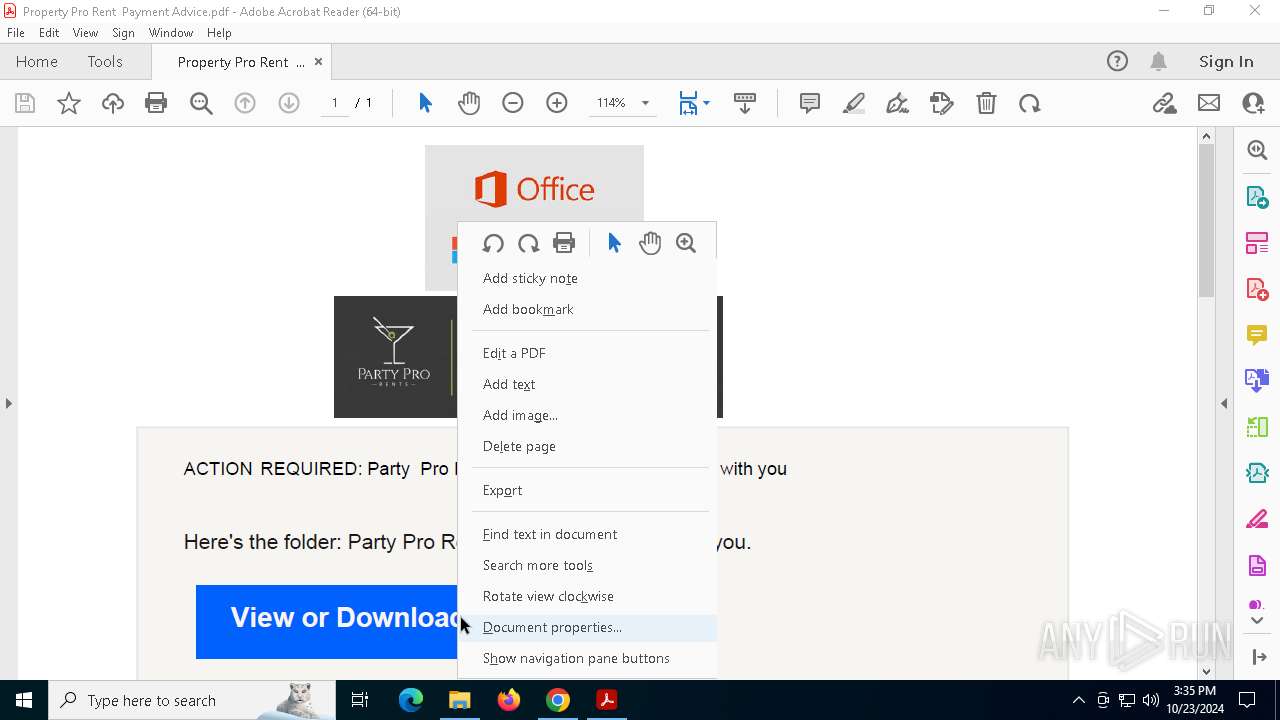This screenshot has width=1280, height=720.
Task: Open the notifications bell
Action: click(x=1159, y=61)
